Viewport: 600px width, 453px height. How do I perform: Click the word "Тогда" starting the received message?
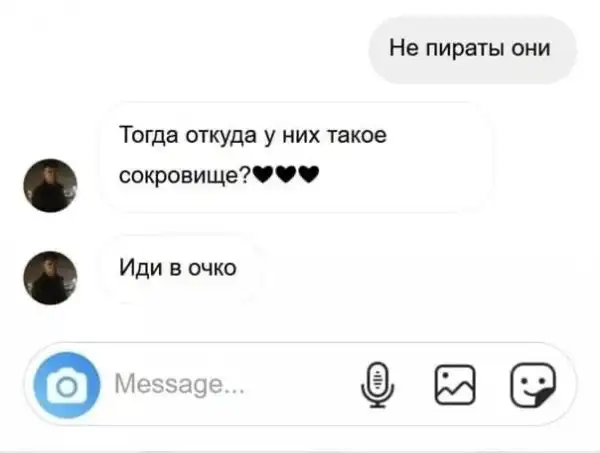[x=148, y=135]
